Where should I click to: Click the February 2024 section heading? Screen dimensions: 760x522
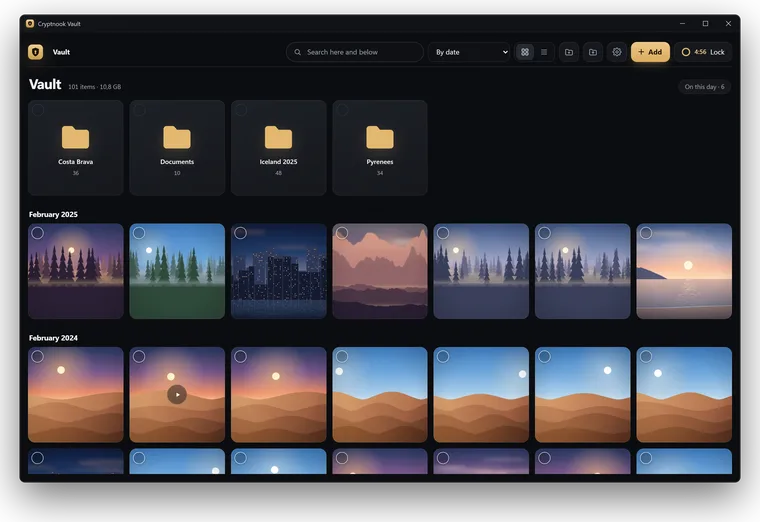[53, 338]
